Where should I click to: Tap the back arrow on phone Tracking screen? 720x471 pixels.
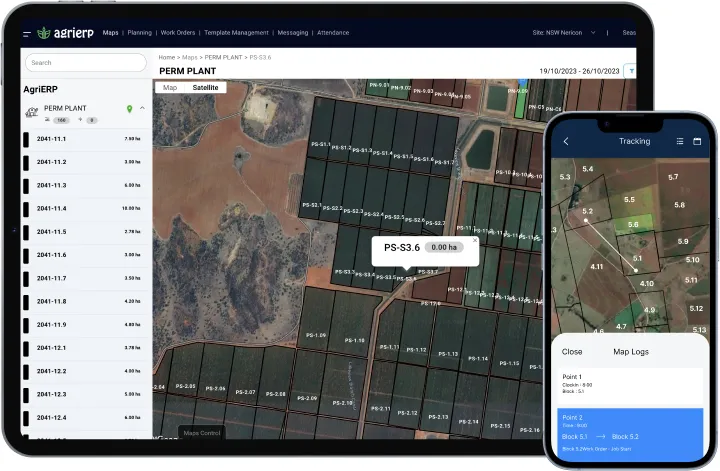[566, 141]
